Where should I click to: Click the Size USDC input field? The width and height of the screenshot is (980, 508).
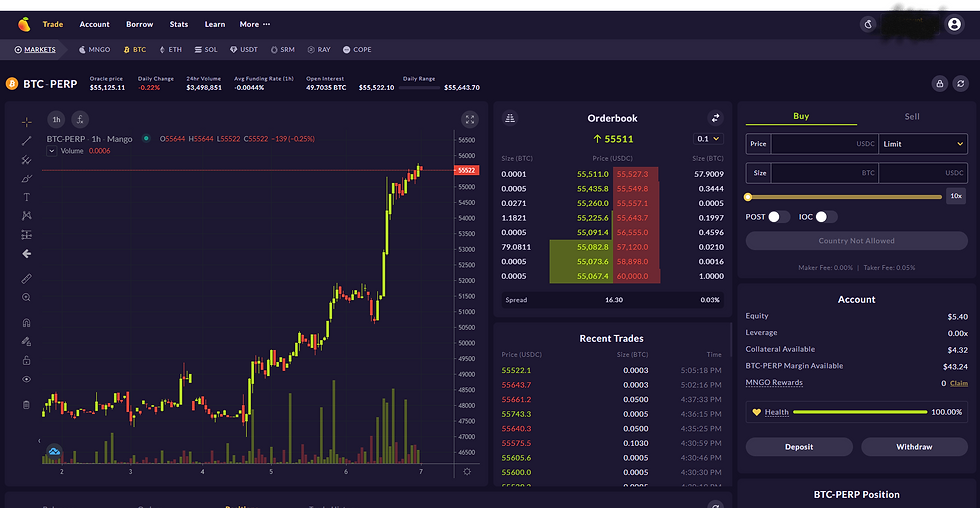point(923,173)
